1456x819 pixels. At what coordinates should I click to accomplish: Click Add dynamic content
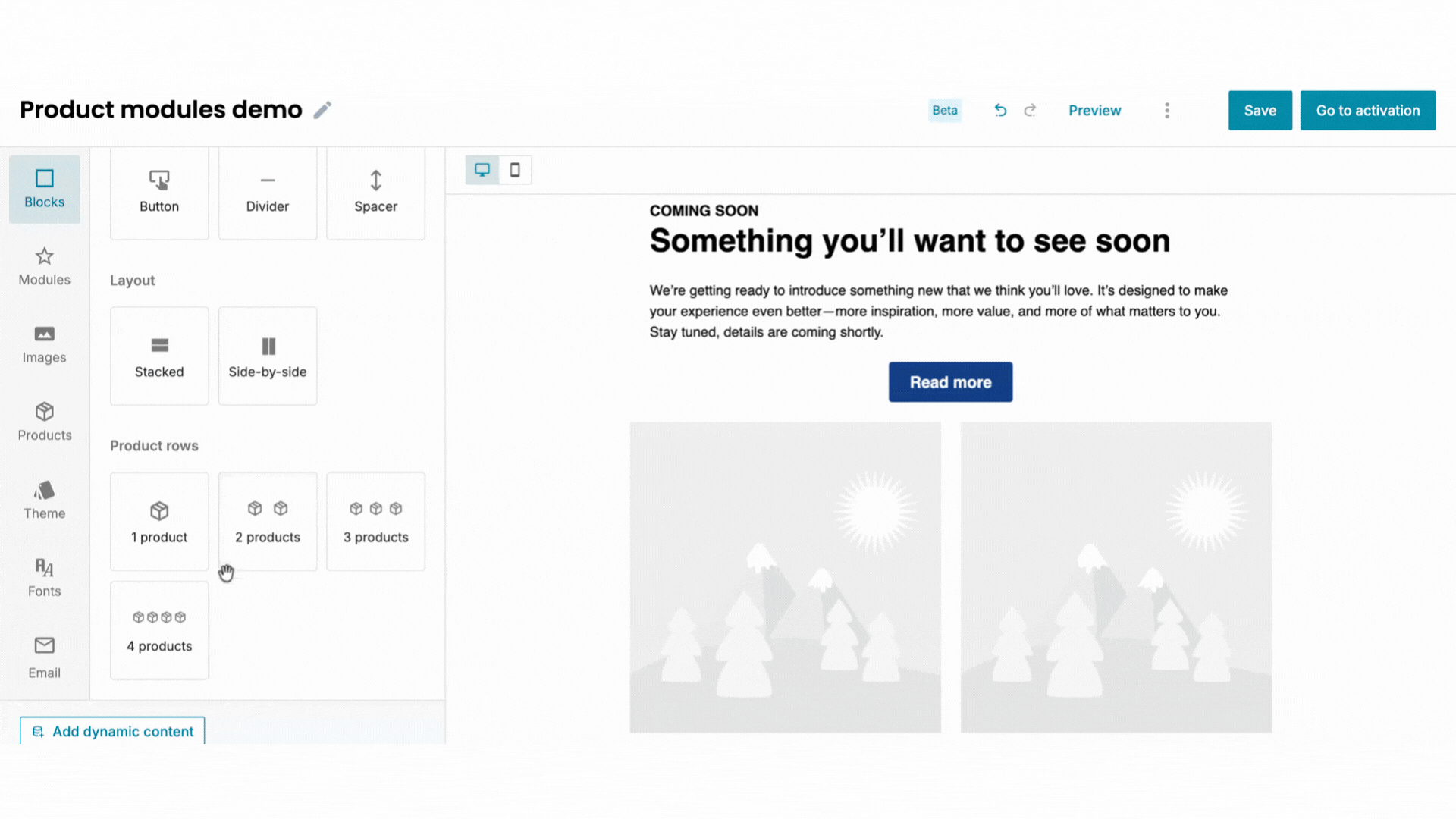111,731
